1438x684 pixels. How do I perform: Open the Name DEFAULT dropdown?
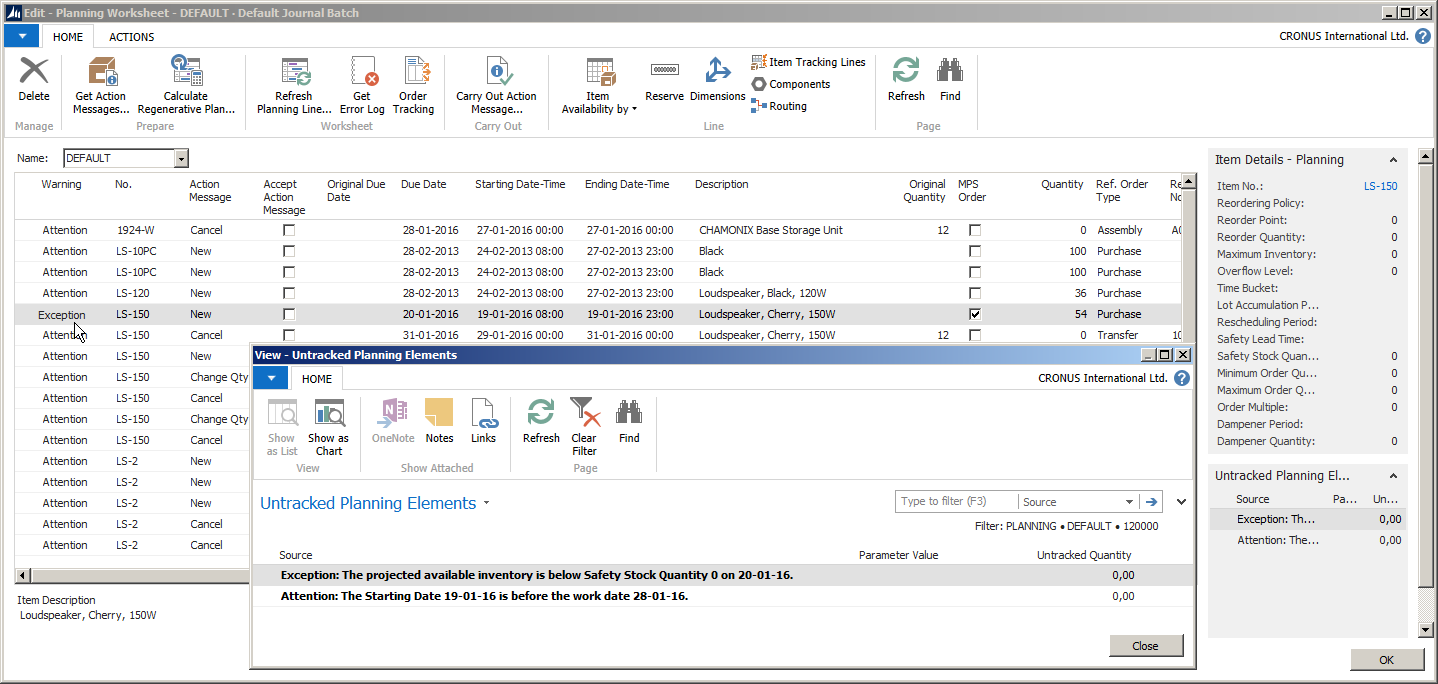[x=181, y=158]
